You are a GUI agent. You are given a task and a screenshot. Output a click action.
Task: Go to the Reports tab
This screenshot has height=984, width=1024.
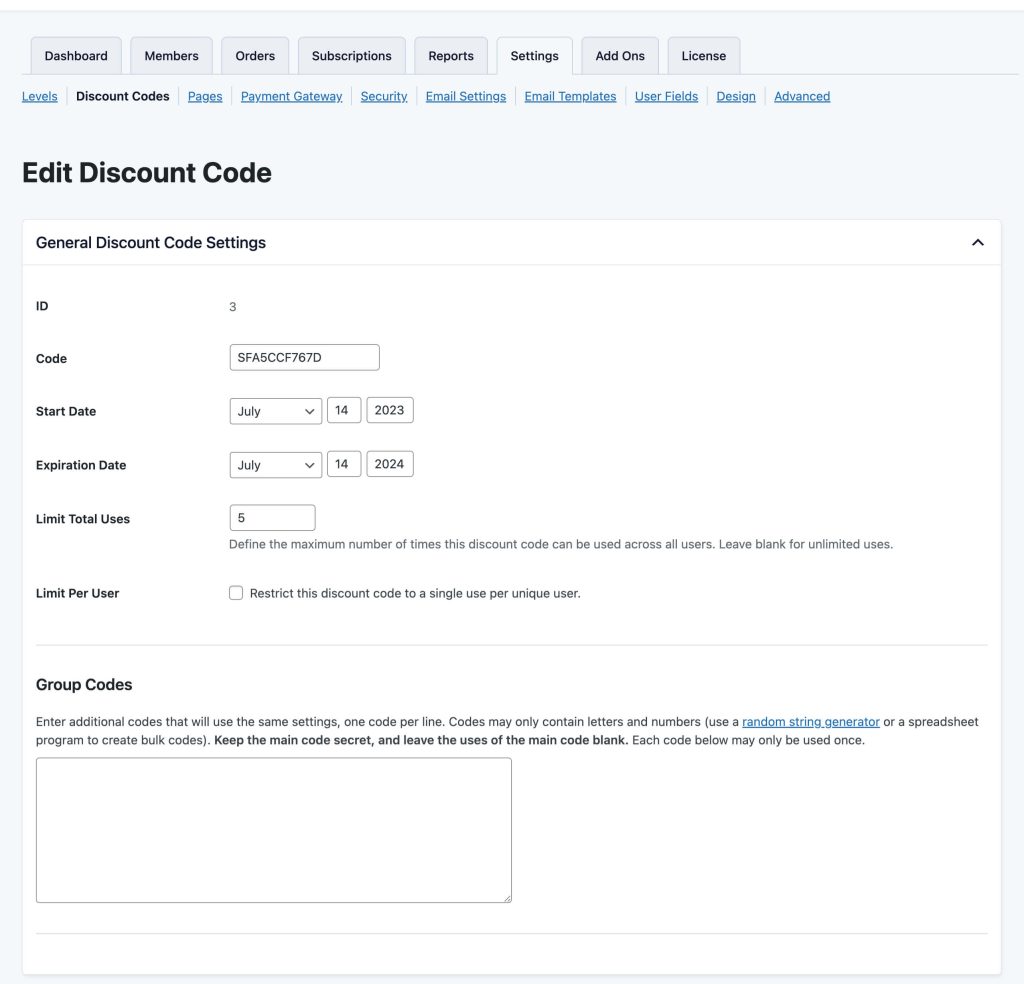451,56
